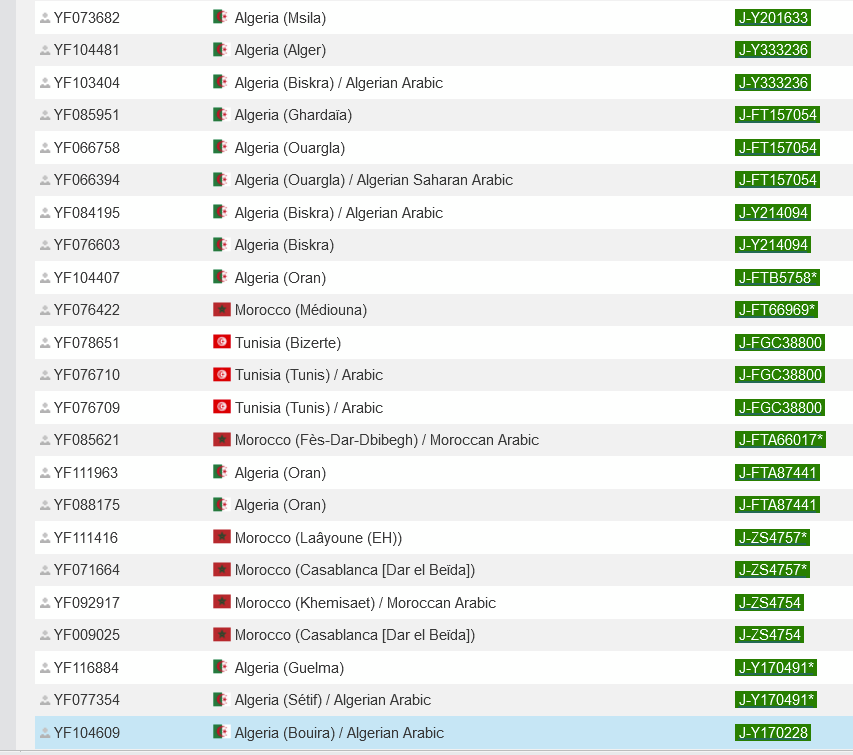Click person icon beside YF104407
Image resolution: width=853 pixels, height=755 pixels.
point(45,278)
